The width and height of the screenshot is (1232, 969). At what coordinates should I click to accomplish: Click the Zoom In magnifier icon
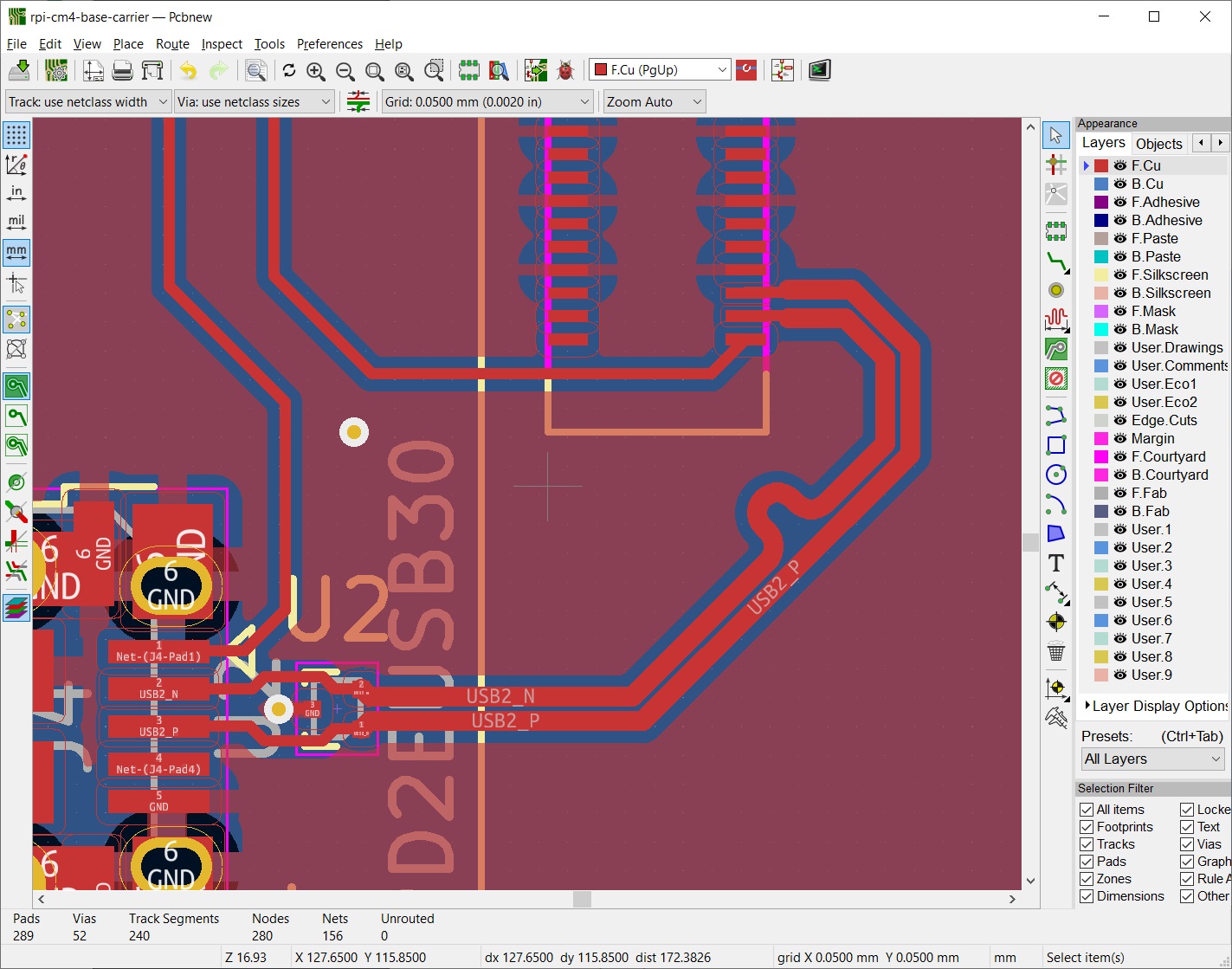coord(316,71)
